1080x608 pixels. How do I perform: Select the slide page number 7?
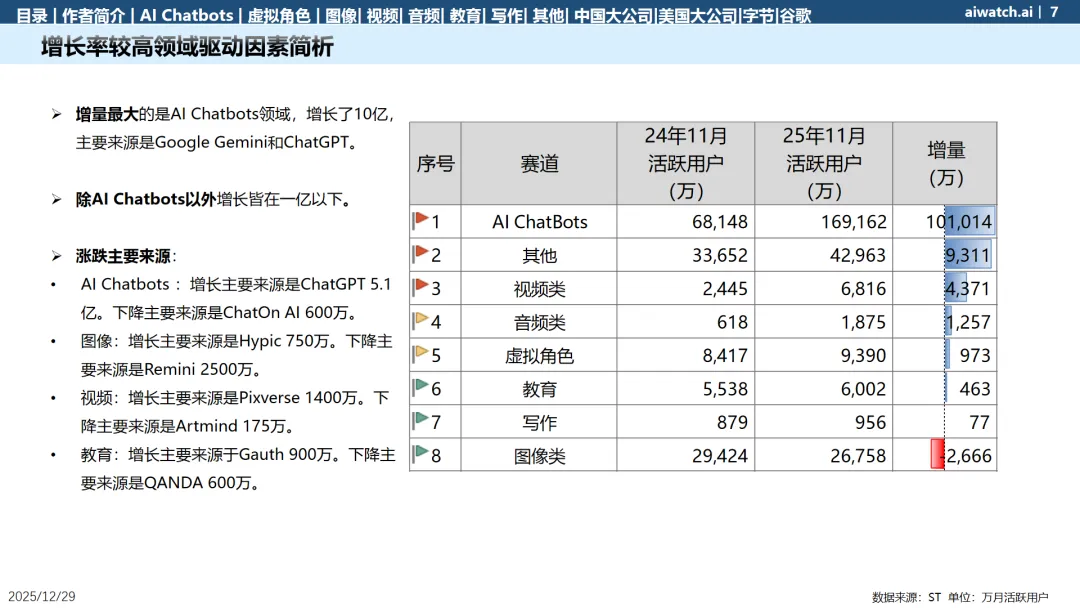pos(1054,12)
